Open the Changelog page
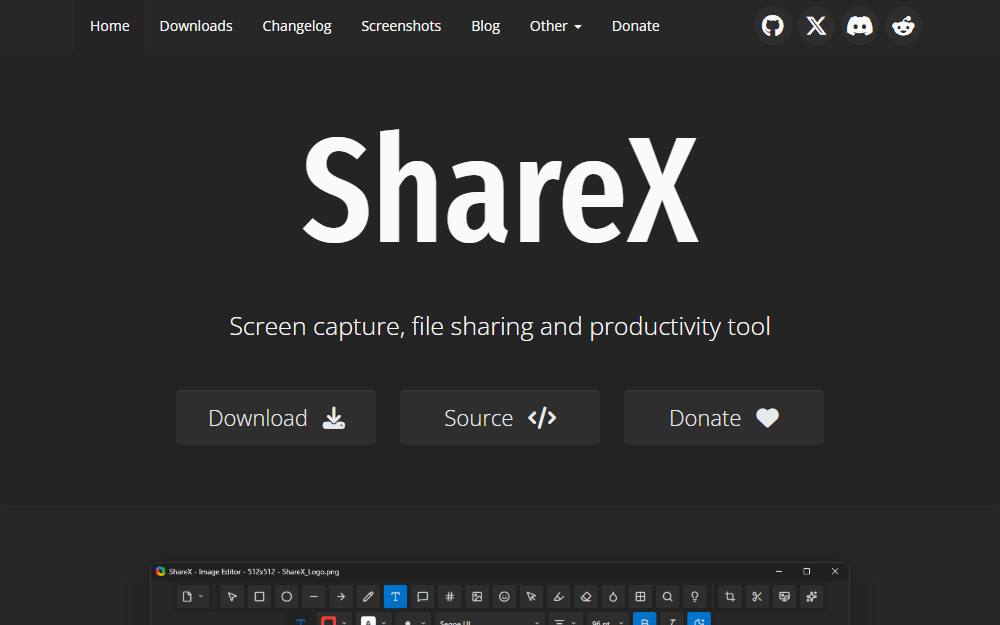1000x625 pixels. pyautogui.click(x=297, y=26)
